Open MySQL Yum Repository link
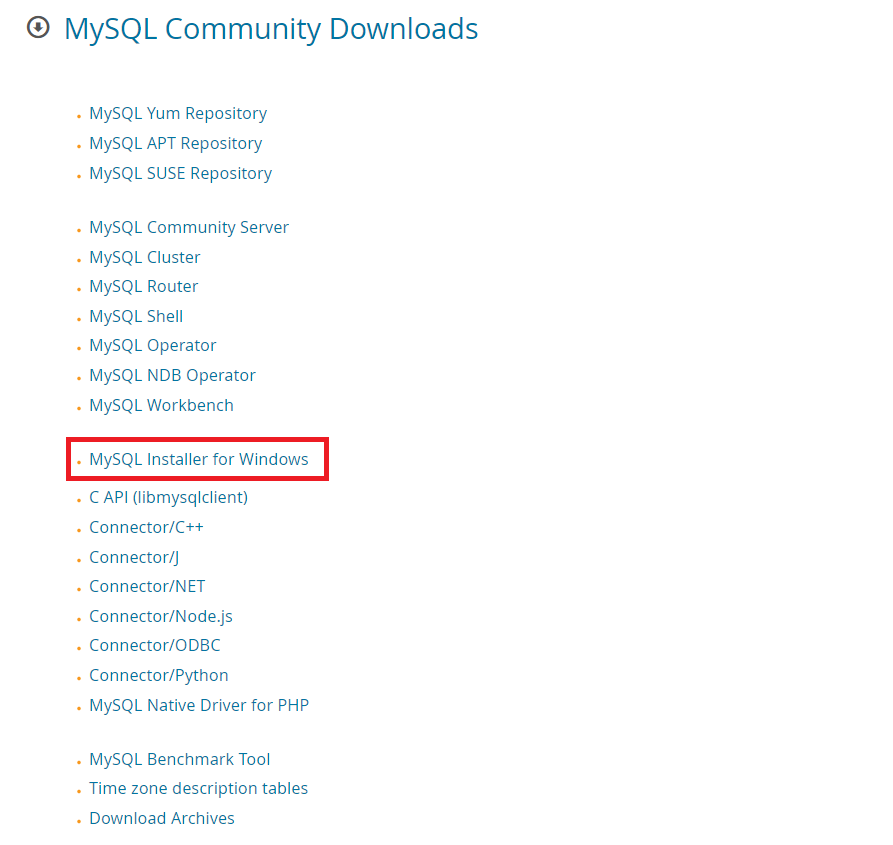 point(178,114)
